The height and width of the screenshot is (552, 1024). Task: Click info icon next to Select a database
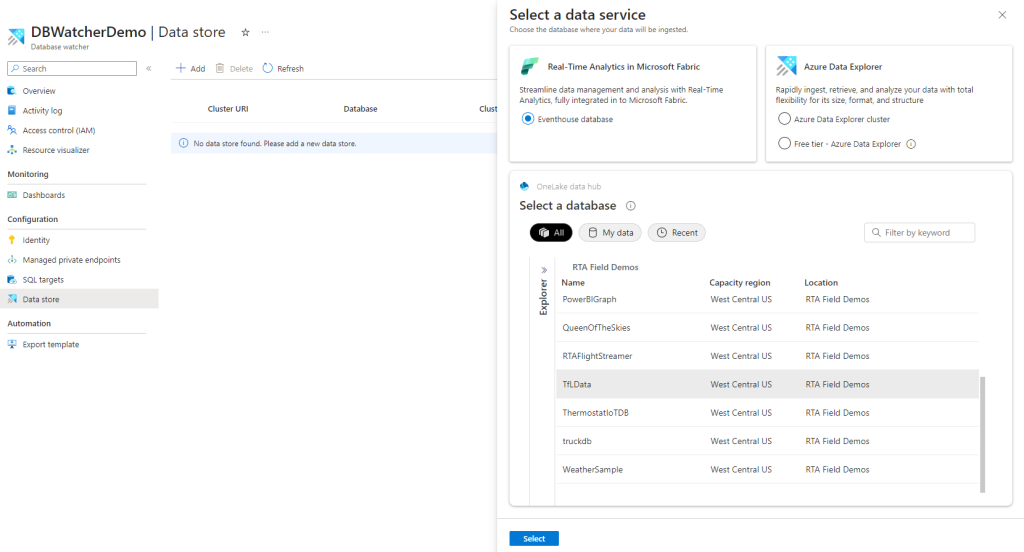point(631,206)
